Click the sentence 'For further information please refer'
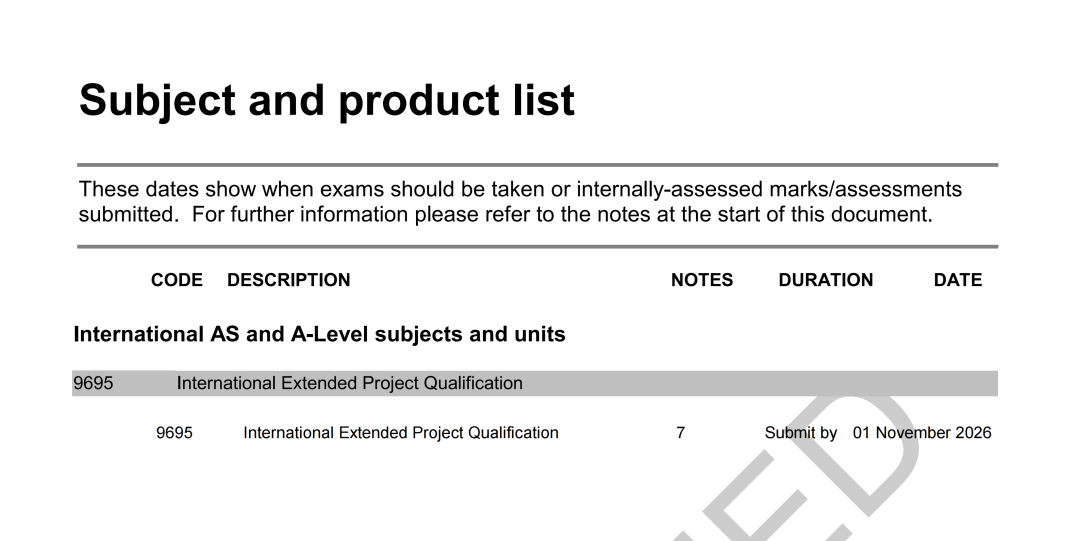Image resolution: width=1080 pixels, height=541 pixels. [562, 214]
